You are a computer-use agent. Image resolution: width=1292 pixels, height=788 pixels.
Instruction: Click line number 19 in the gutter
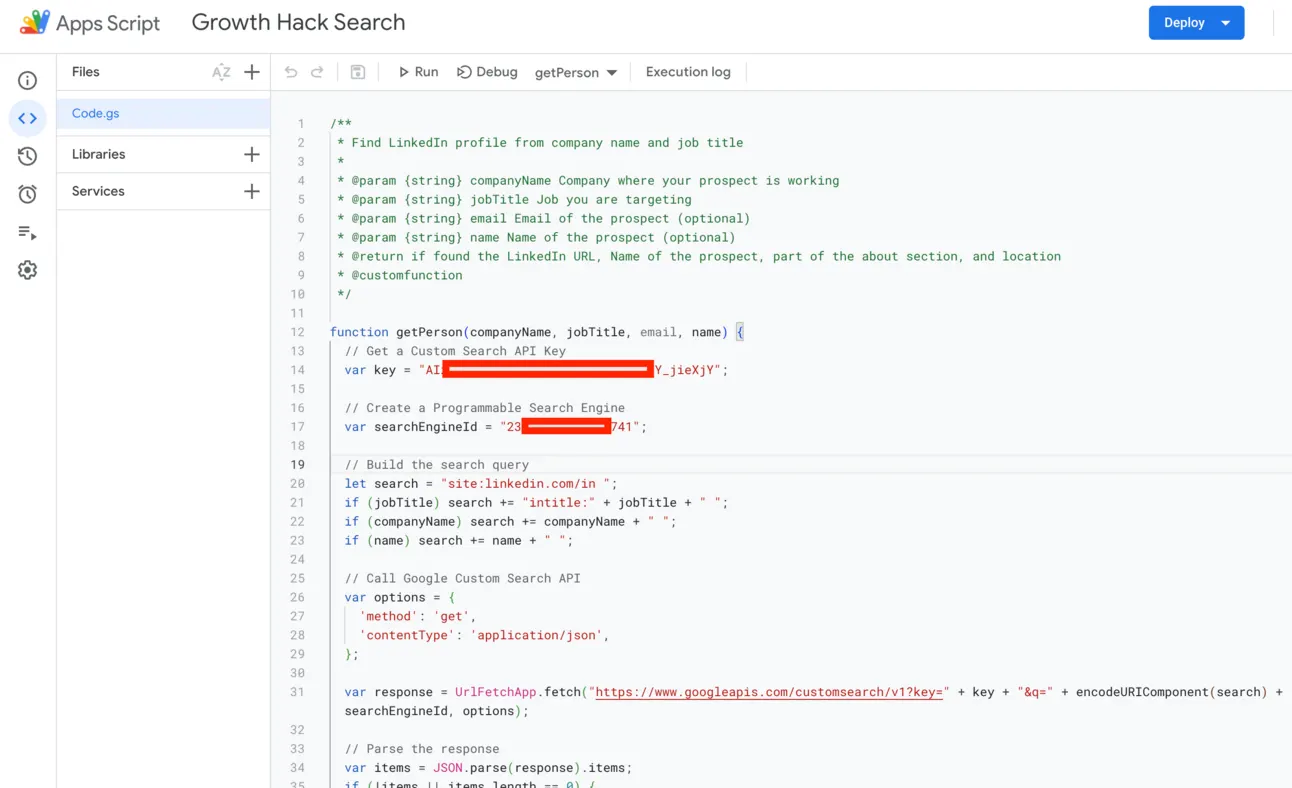(x=298, y=465)
